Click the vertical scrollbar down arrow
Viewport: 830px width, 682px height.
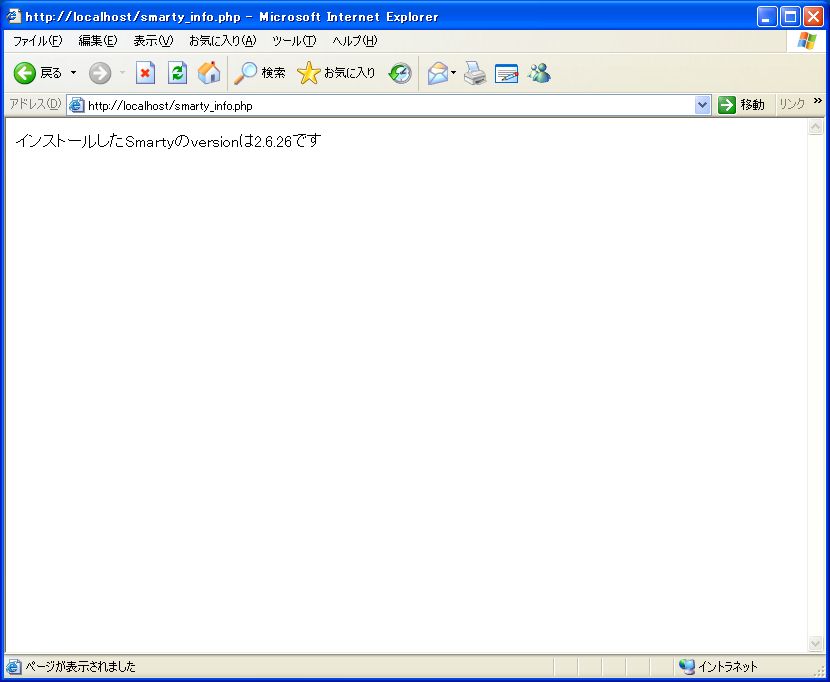[x=815, y=643]
